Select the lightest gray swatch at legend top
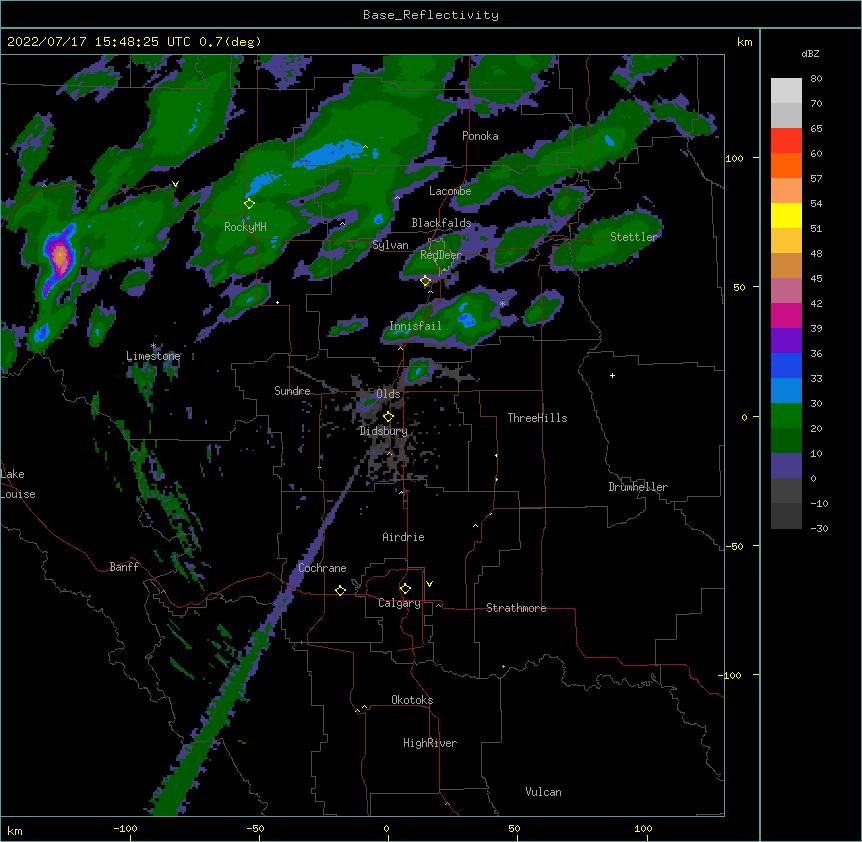The height and width of the screenshot is (842, 862). (x=786, y=91)
